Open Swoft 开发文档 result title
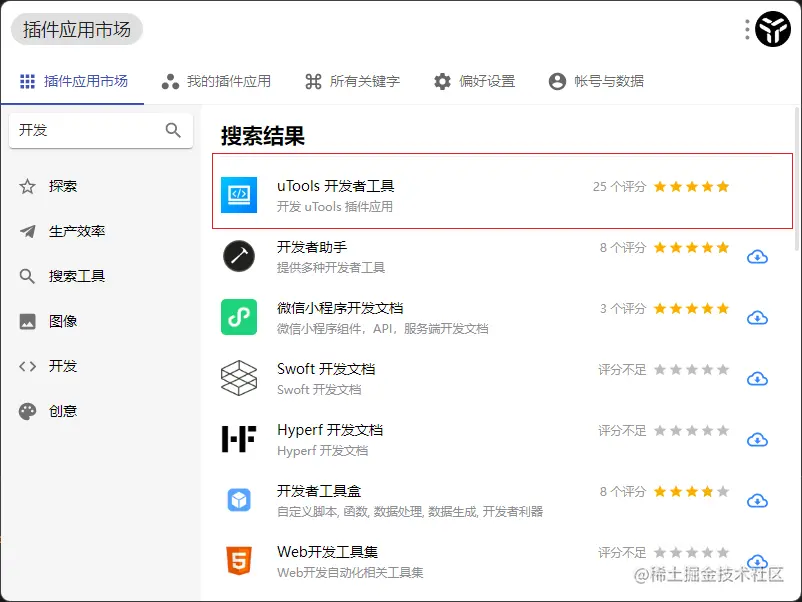Viewport: 802px width, 602px height. pyautogui.click(x=326, y=369)
